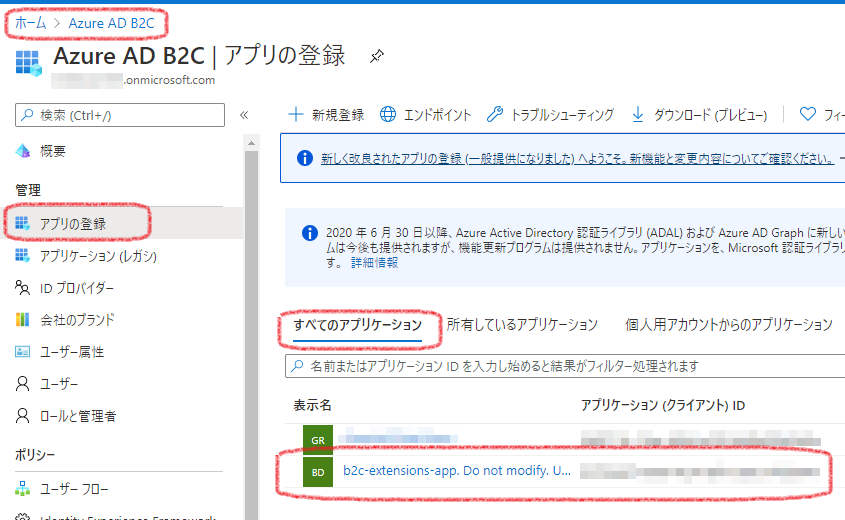845x520 pixels.
Task: Select アプリの登録 in the sidebar
Action: [122, 223]
